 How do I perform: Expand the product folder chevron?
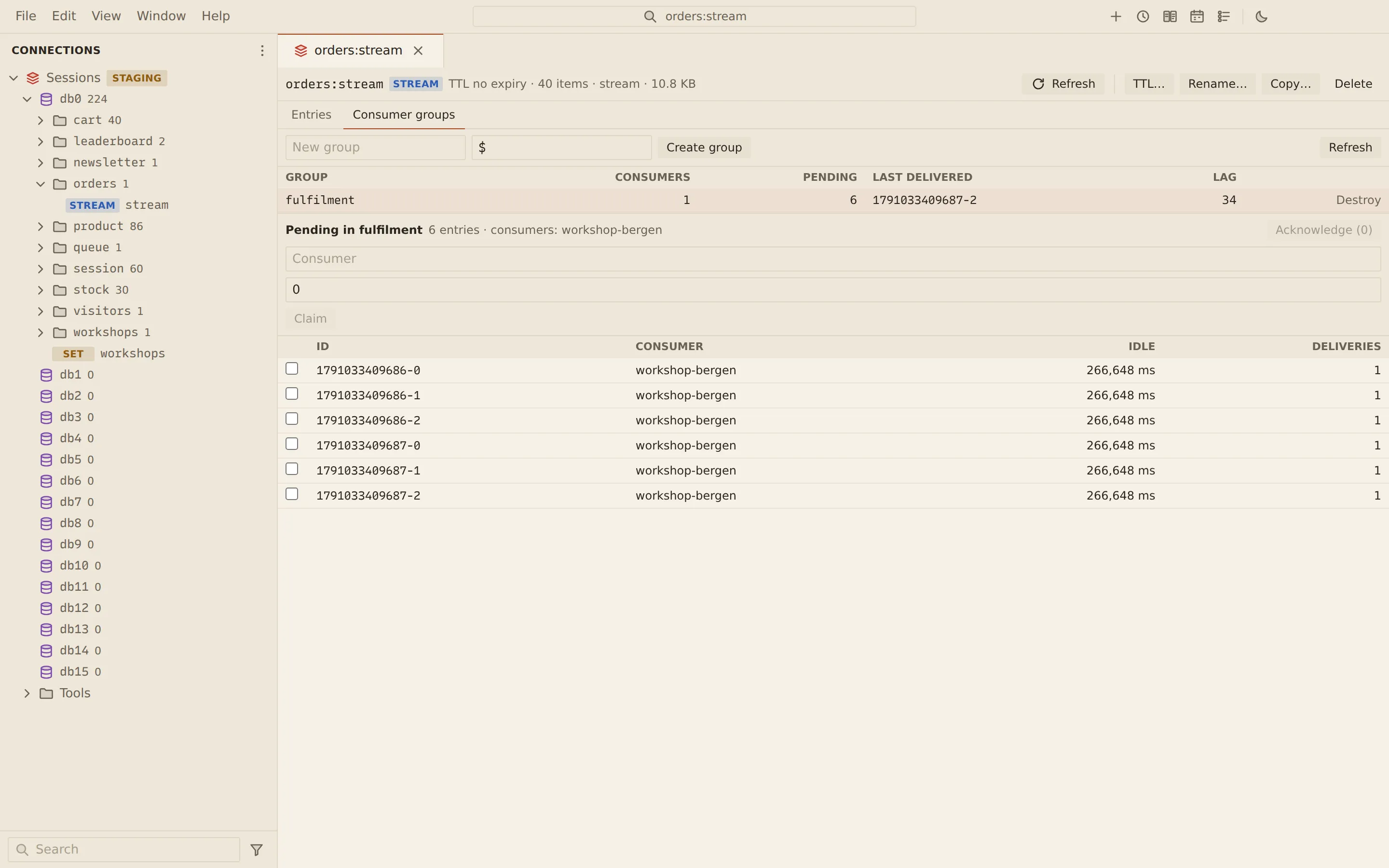point(40,227)
